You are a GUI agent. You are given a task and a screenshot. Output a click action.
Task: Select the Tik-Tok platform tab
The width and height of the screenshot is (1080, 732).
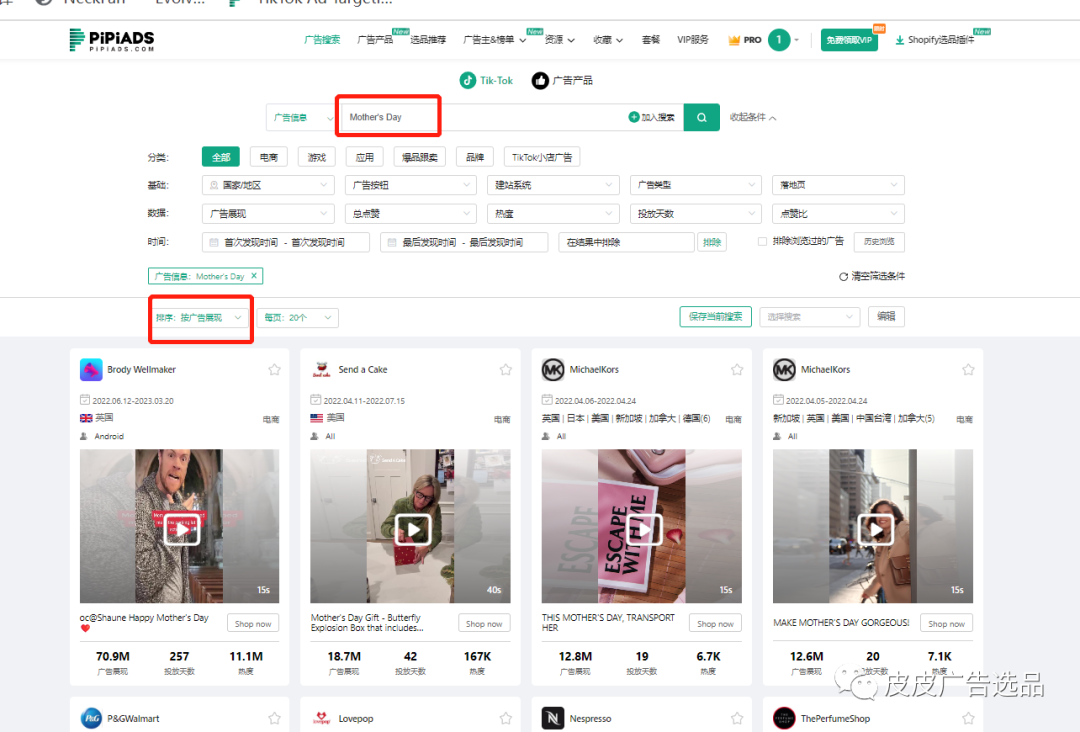pyautogui.click(x=486, y=80)
